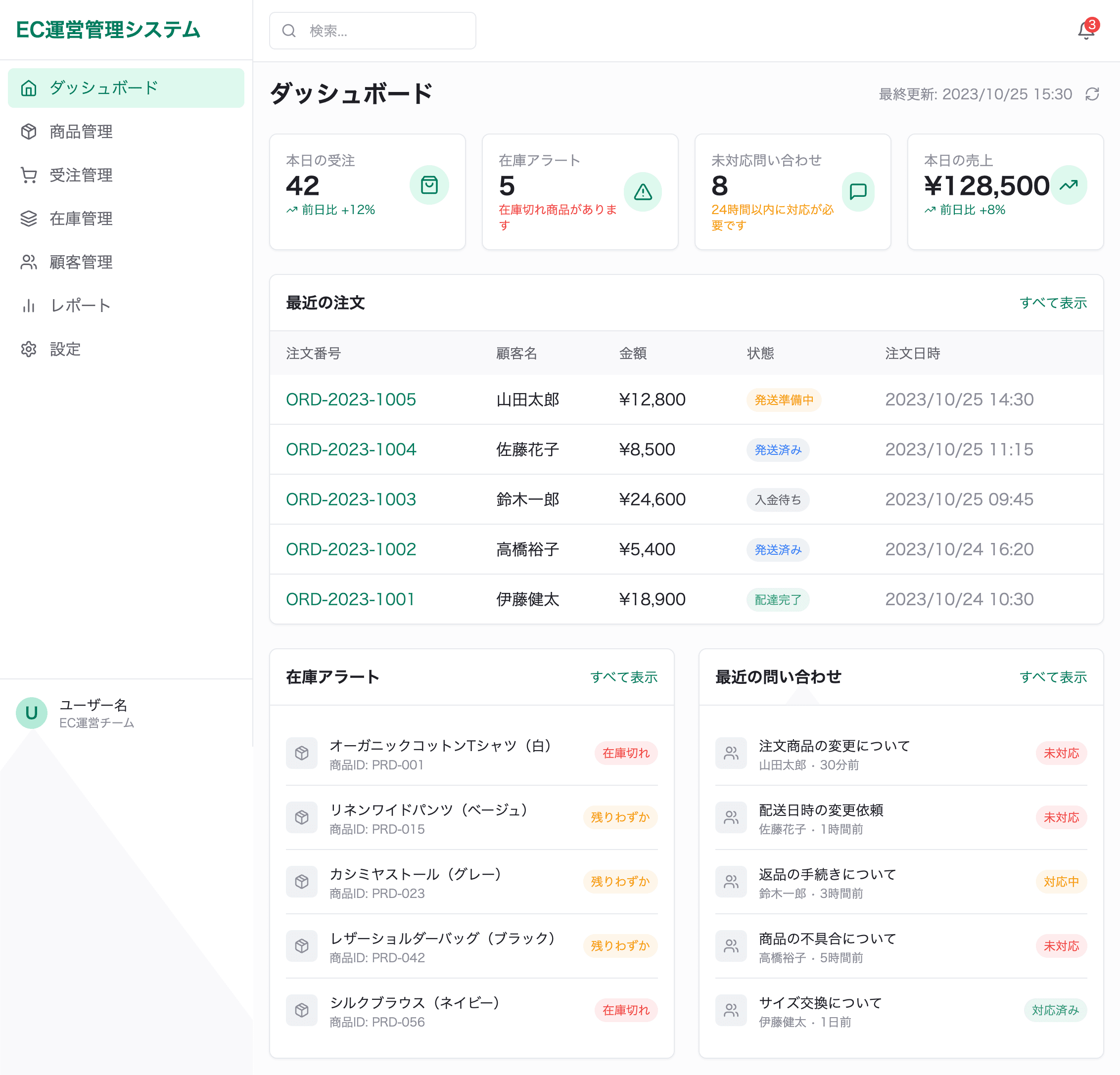The image size is (1120, 1075).
Task: Navigate to レポート menu item
Action: click(126, 306)
